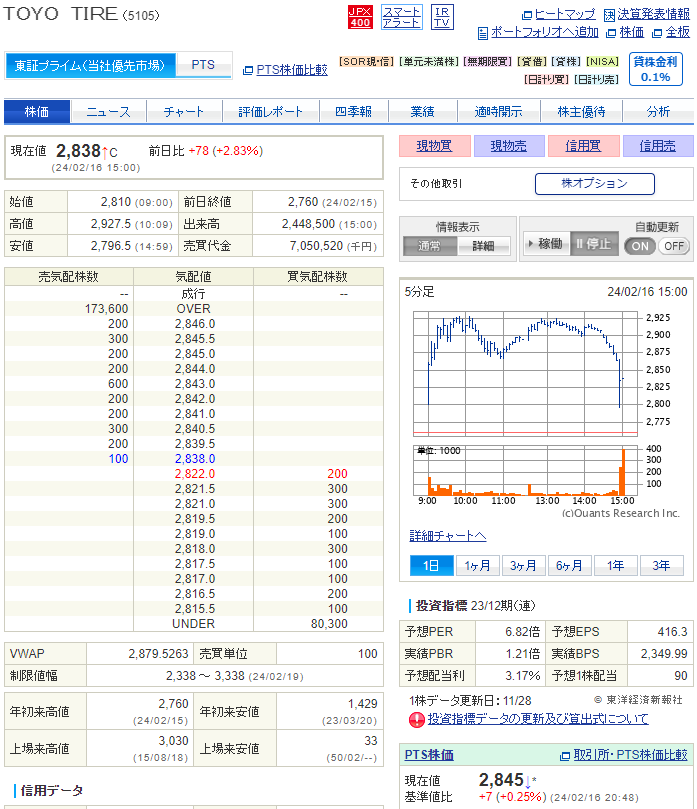
Task: Open the 四季報 tab
Action: (353, 111)
